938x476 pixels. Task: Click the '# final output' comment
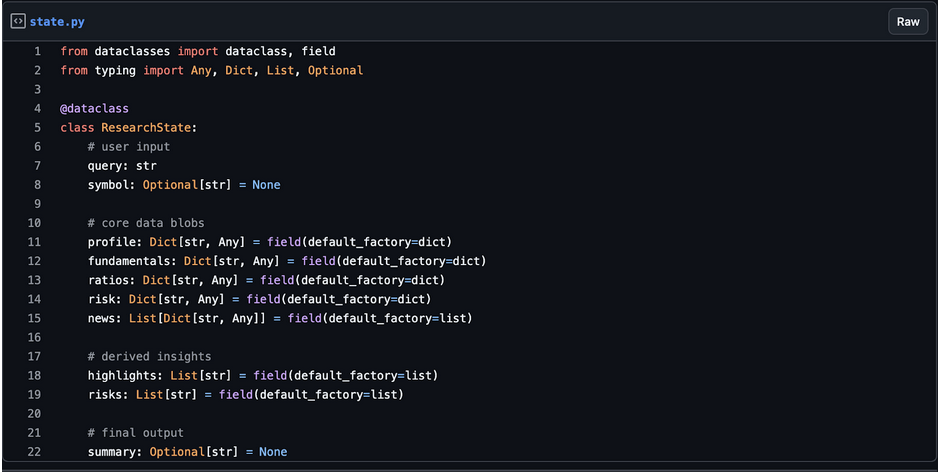tap(135, 433)
